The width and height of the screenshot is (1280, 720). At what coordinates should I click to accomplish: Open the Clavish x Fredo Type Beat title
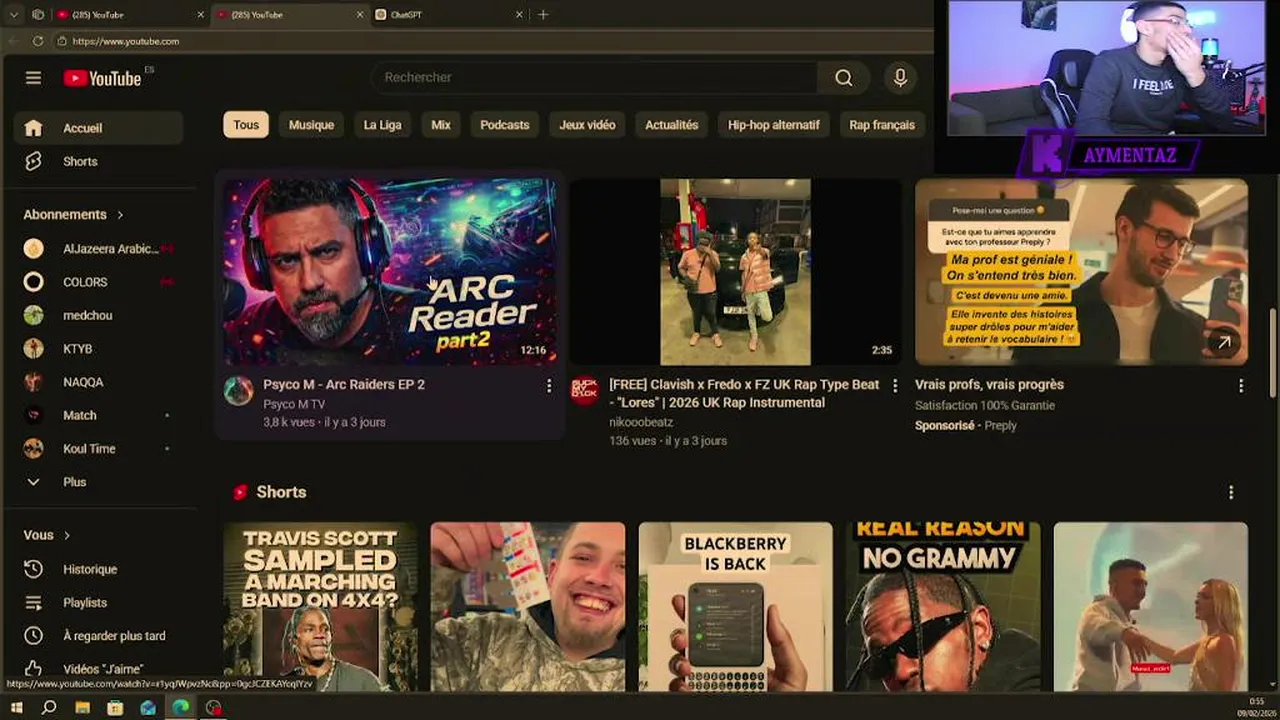744,393
